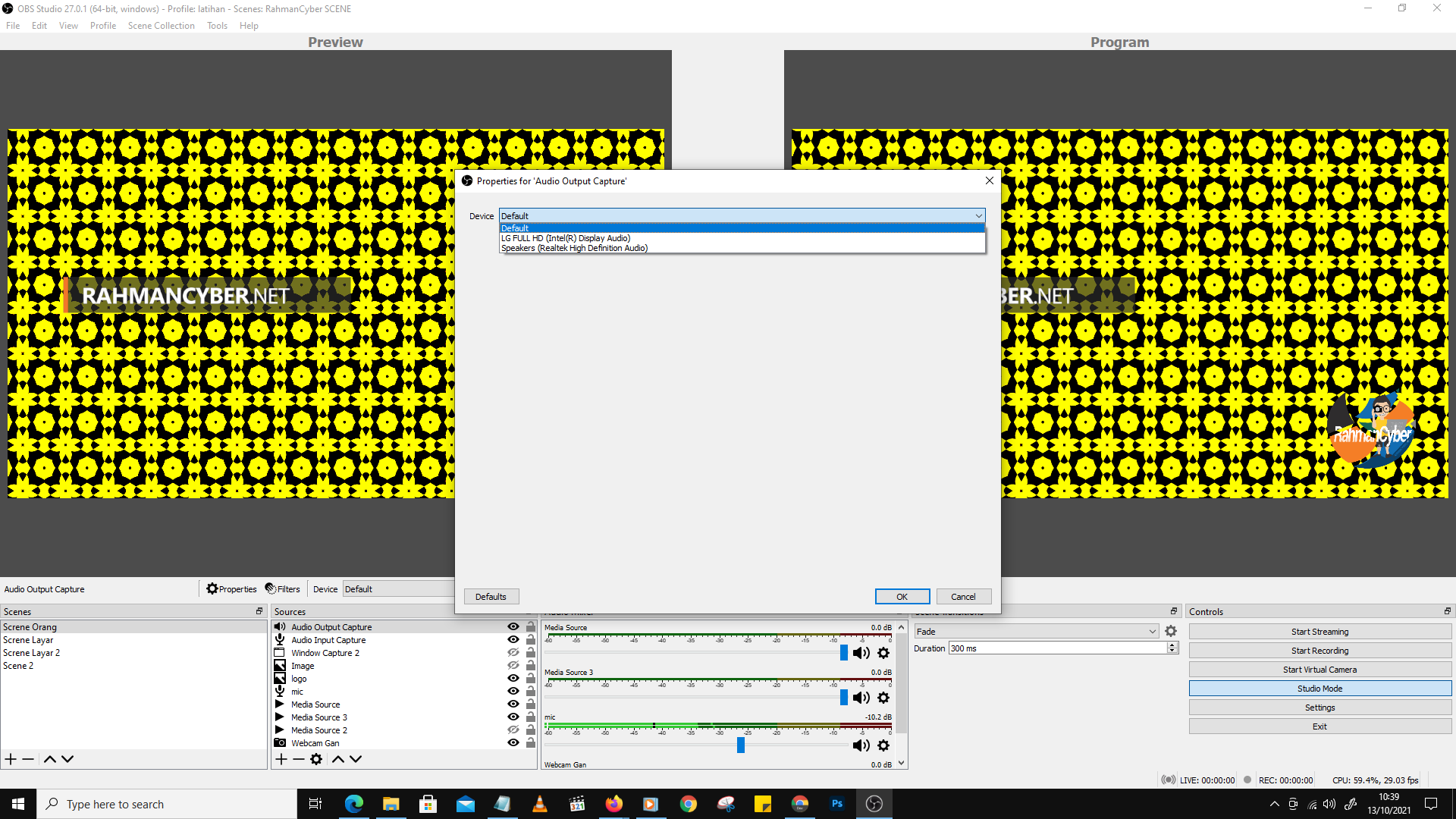The width and height of the screenshot is (1456, 819).
Task: Select LG FULL HD (Intel(R) Display Audio)
Action: click(x=565, y=237)
